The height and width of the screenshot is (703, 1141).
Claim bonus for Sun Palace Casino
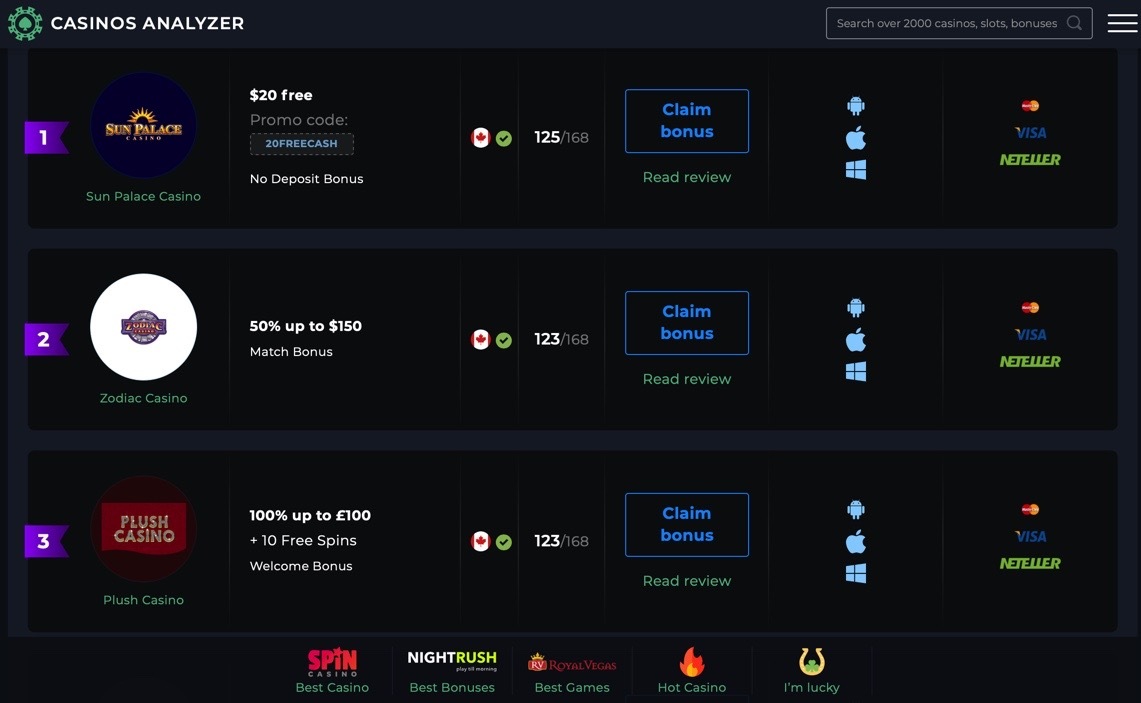coord(687,121)
